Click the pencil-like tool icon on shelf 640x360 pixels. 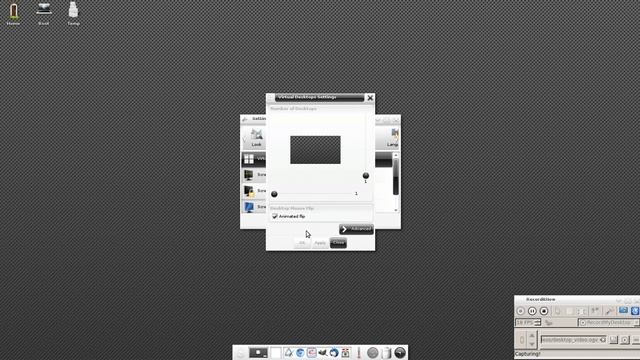pyautogui.click(x=359, y=353)
